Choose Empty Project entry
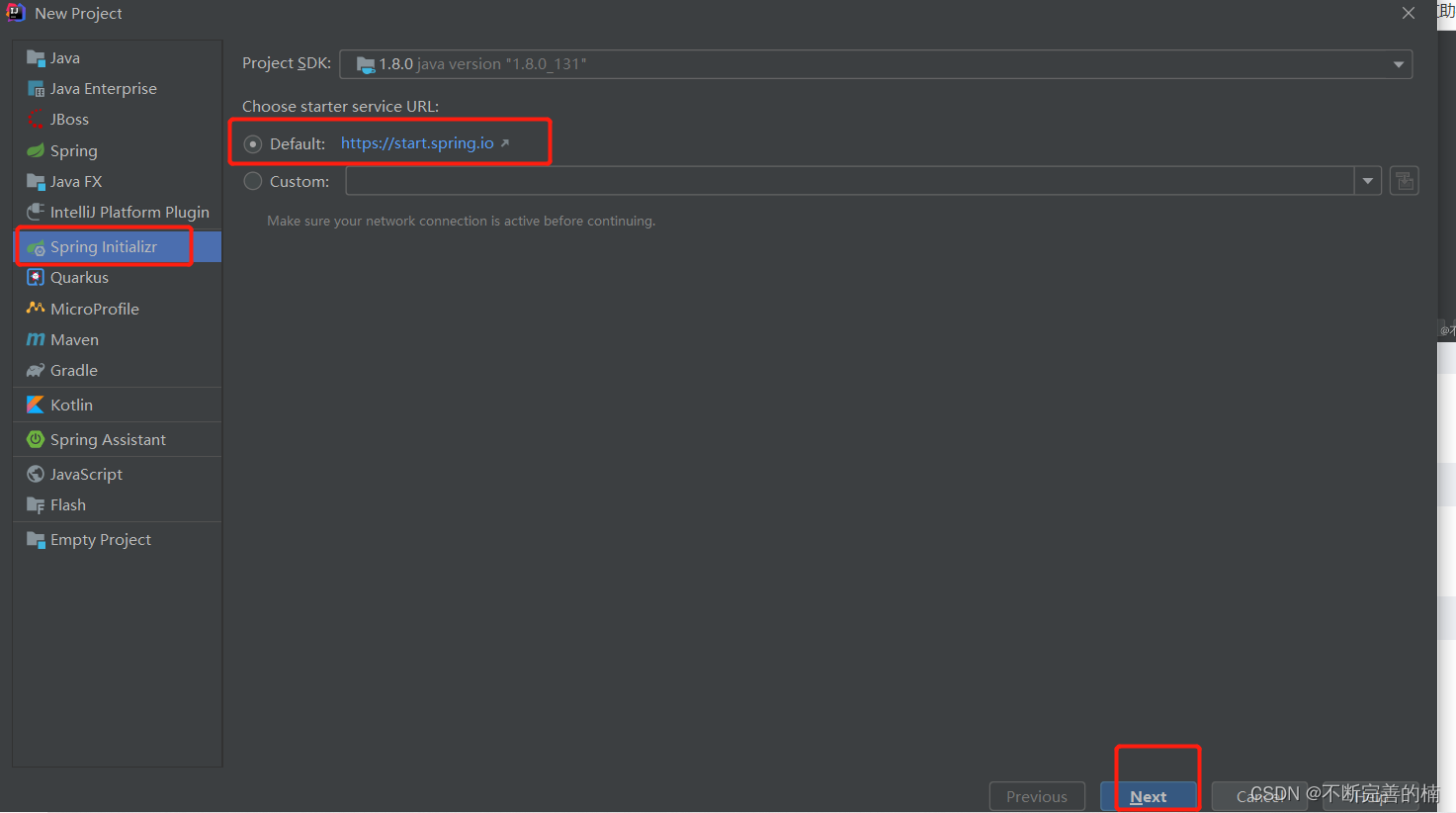This screenshot has height=813, width=1456. [x=118, y=540]
